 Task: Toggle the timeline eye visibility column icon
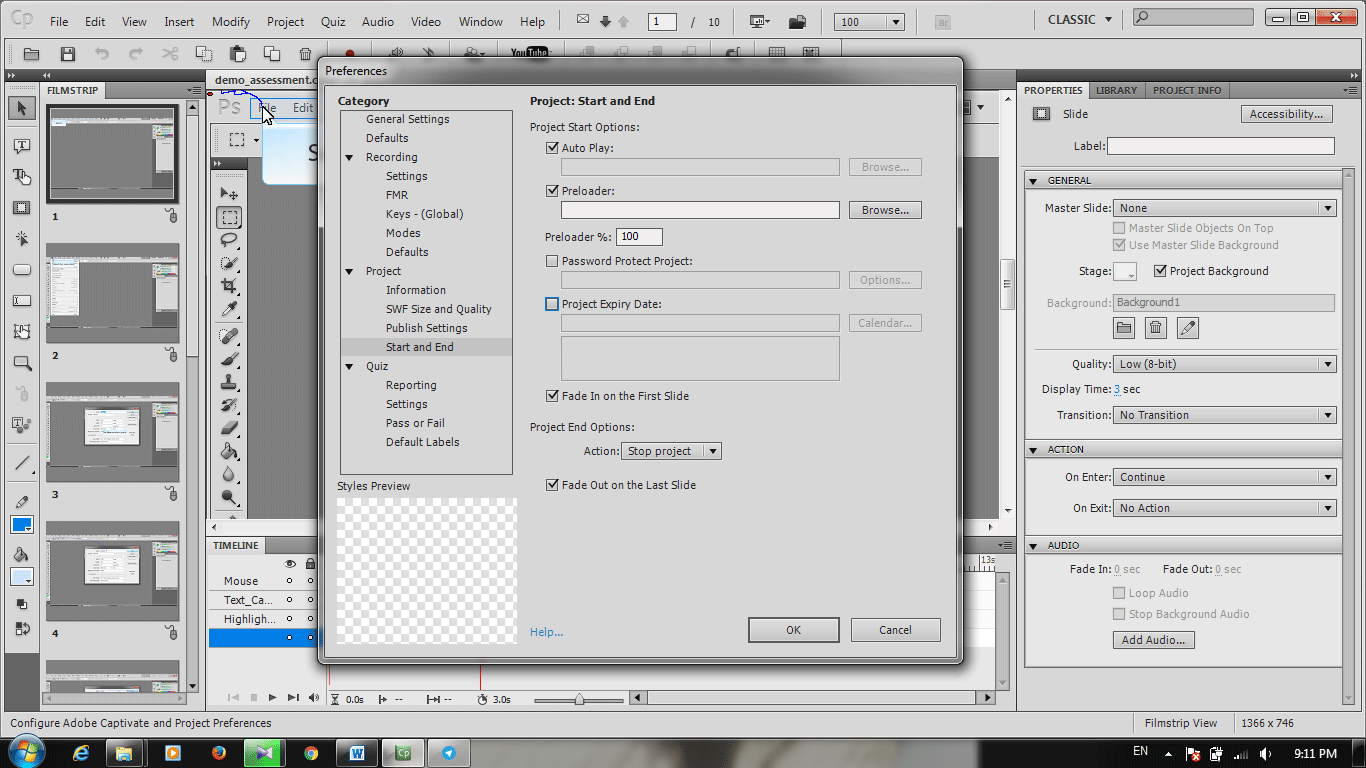tap(290, 564)
